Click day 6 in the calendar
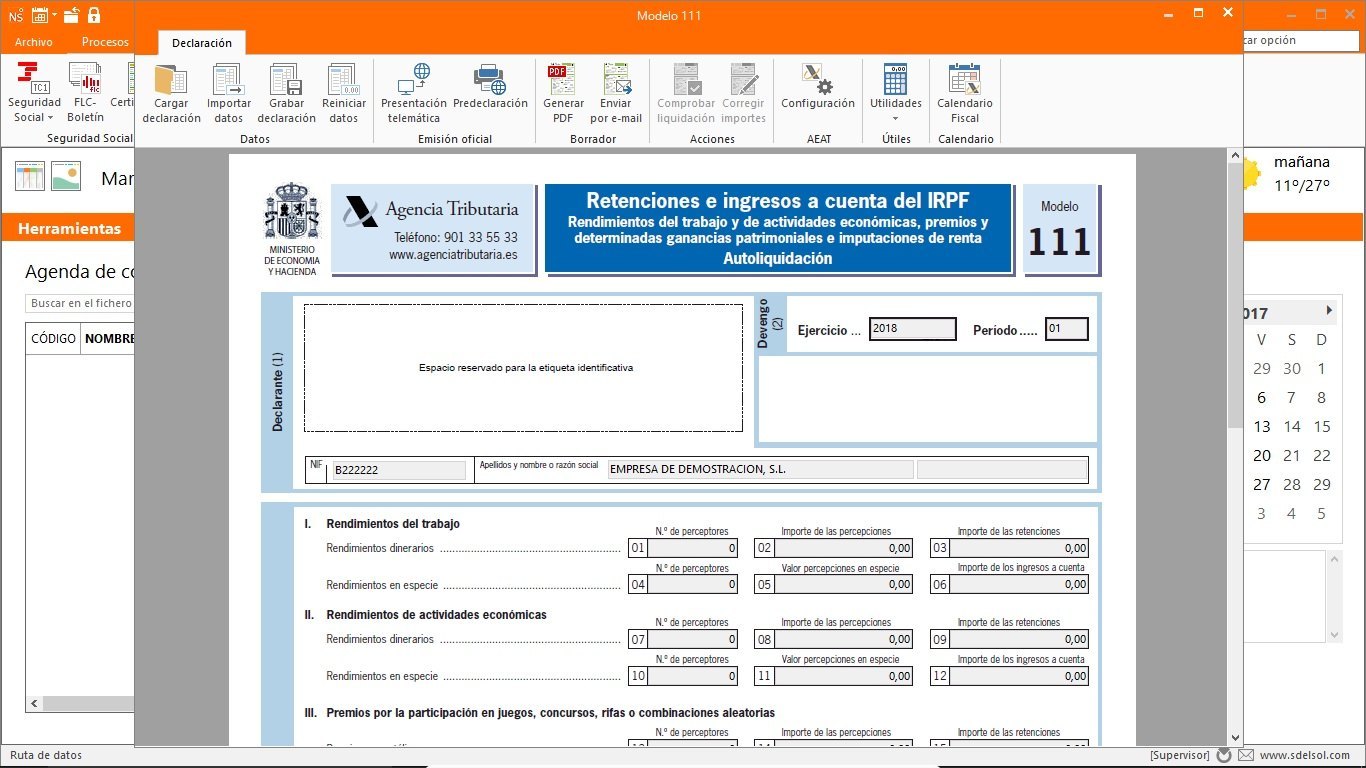Image resolution: width=1366 pixels, height=768 pixels. click(1262, 398)
